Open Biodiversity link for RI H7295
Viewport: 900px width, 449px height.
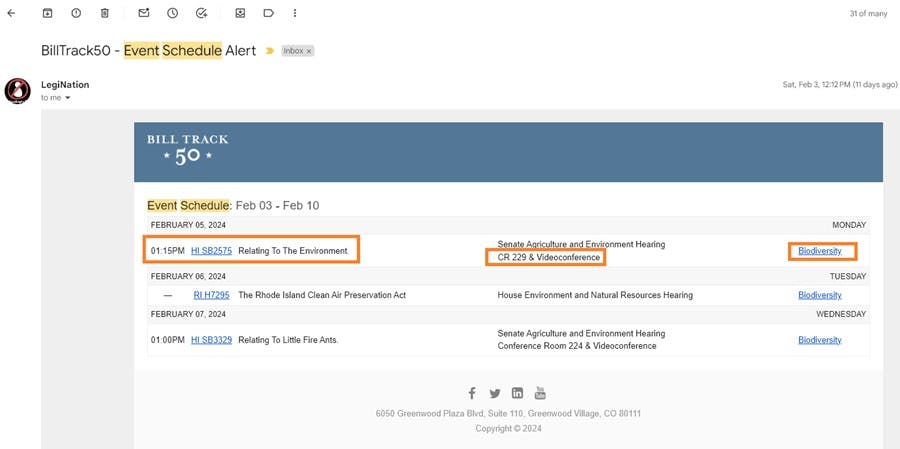[820, 295]
